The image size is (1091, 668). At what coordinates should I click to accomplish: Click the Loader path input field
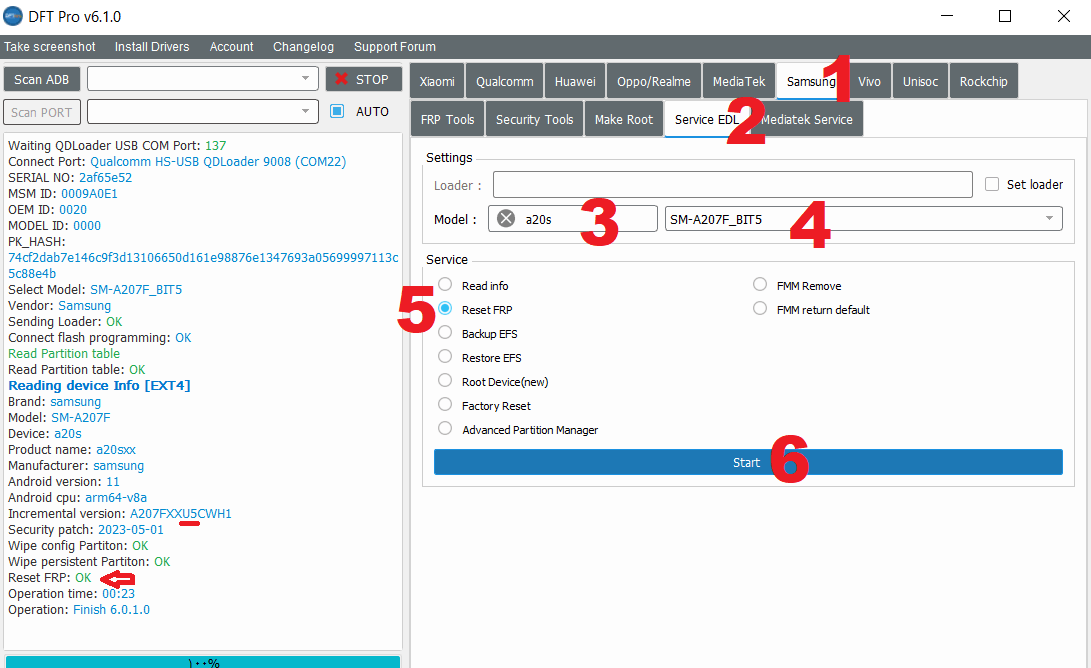pyautogui.click(x=732, y=184)
